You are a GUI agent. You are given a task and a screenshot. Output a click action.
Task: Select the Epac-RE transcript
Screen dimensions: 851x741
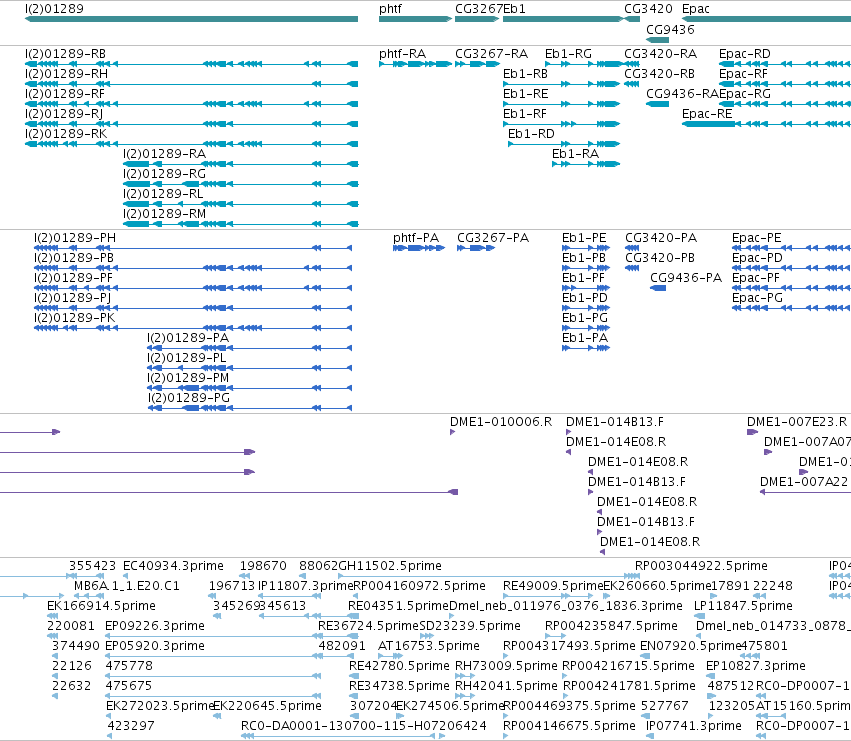tap(707, 114)
